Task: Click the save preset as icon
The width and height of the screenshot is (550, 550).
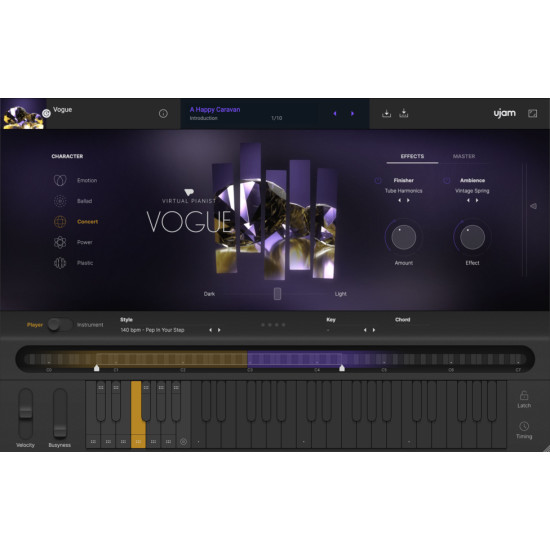Action: point(404,113)
